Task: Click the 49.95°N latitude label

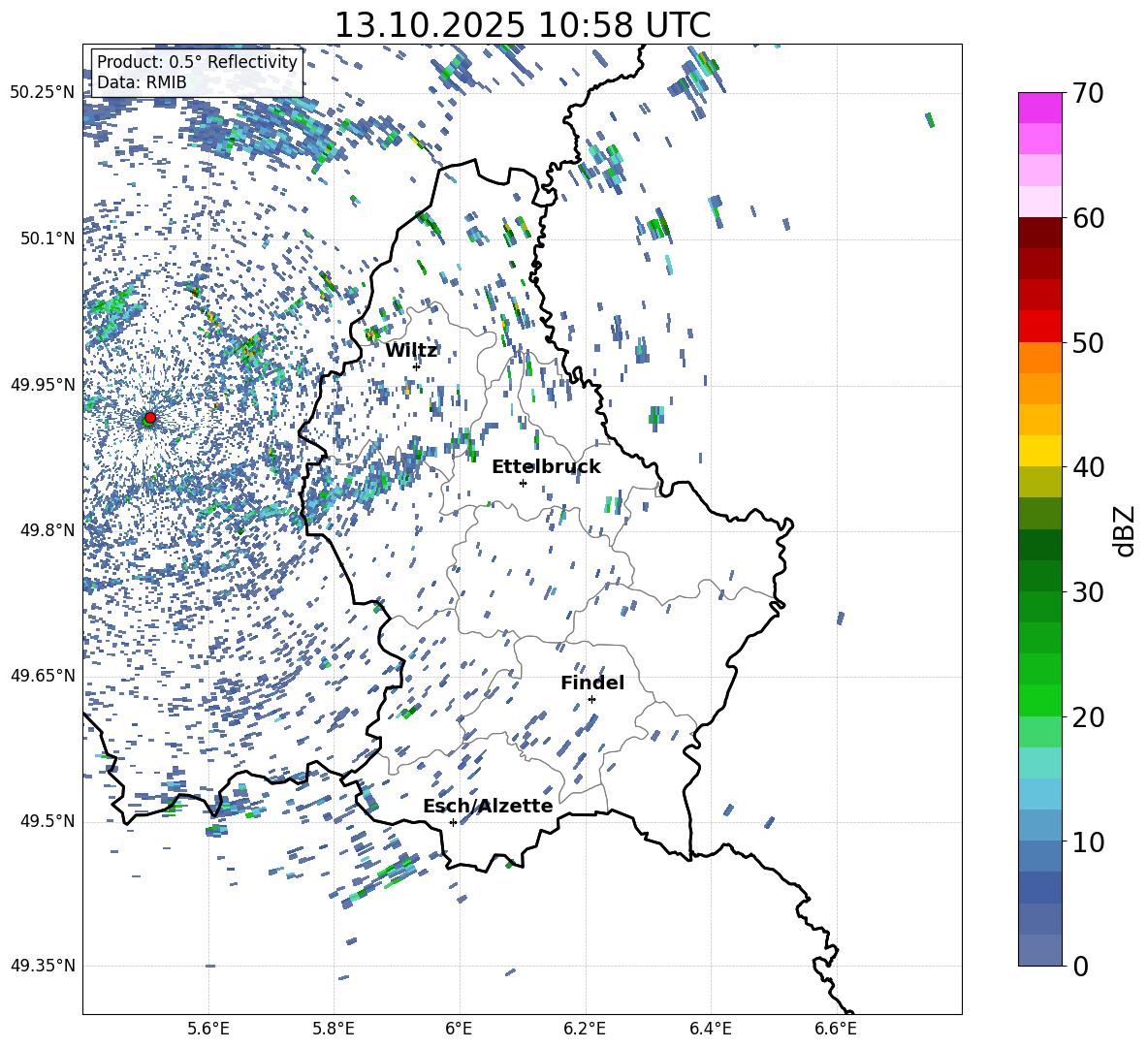Action: [43, 384]
